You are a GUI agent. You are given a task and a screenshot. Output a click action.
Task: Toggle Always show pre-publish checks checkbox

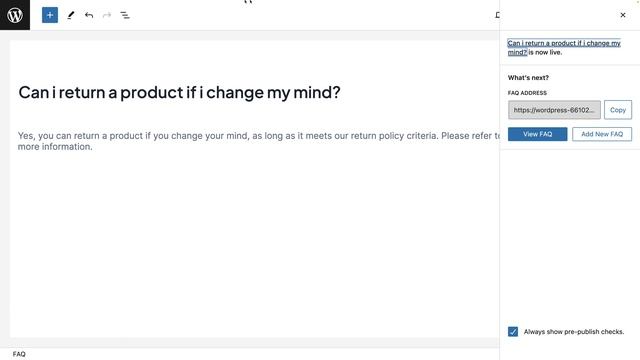[x=513, y=331]
